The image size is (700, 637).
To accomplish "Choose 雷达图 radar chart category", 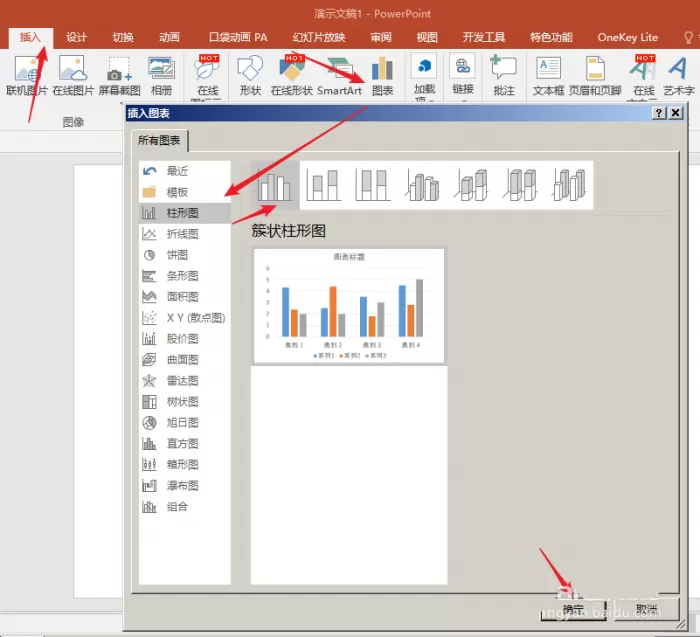I will click(185, 381).
